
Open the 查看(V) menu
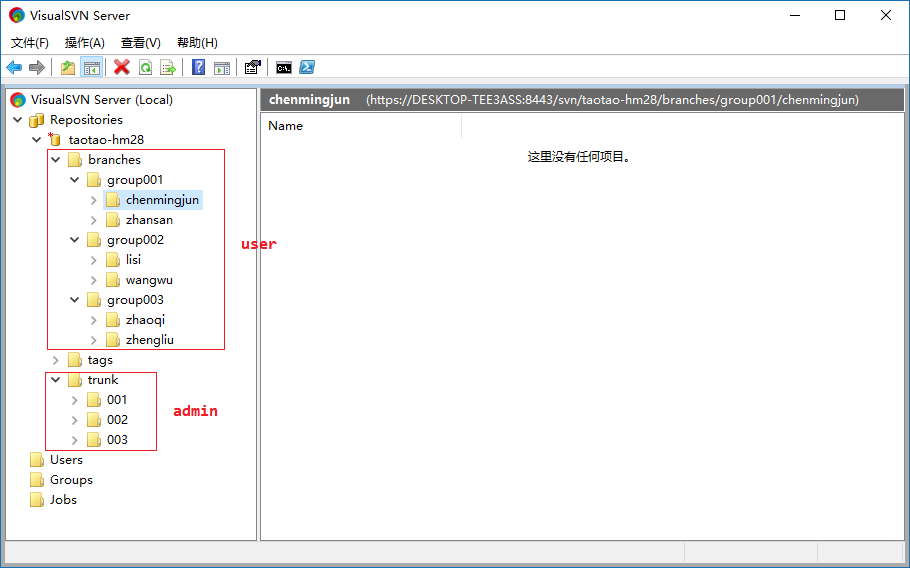point(140,43)
